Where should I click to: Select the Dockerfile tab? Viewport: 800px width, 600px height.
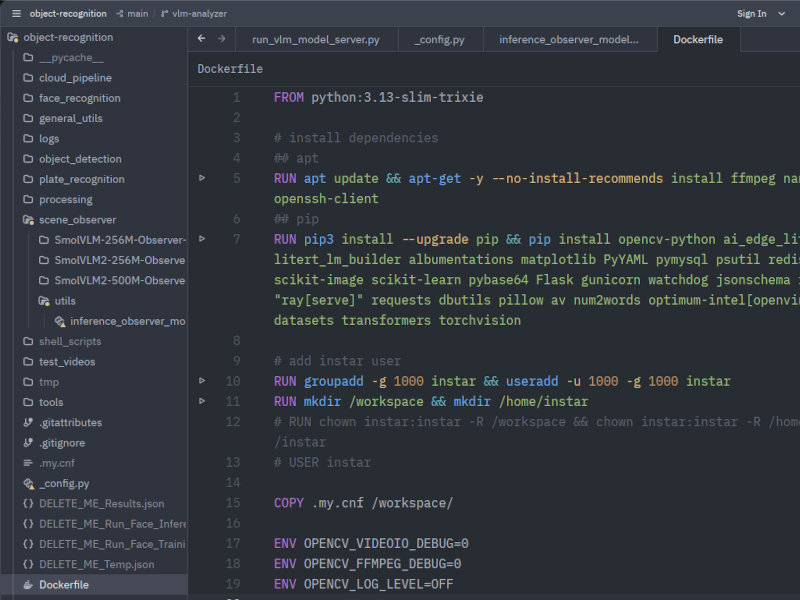pos(698,39)
